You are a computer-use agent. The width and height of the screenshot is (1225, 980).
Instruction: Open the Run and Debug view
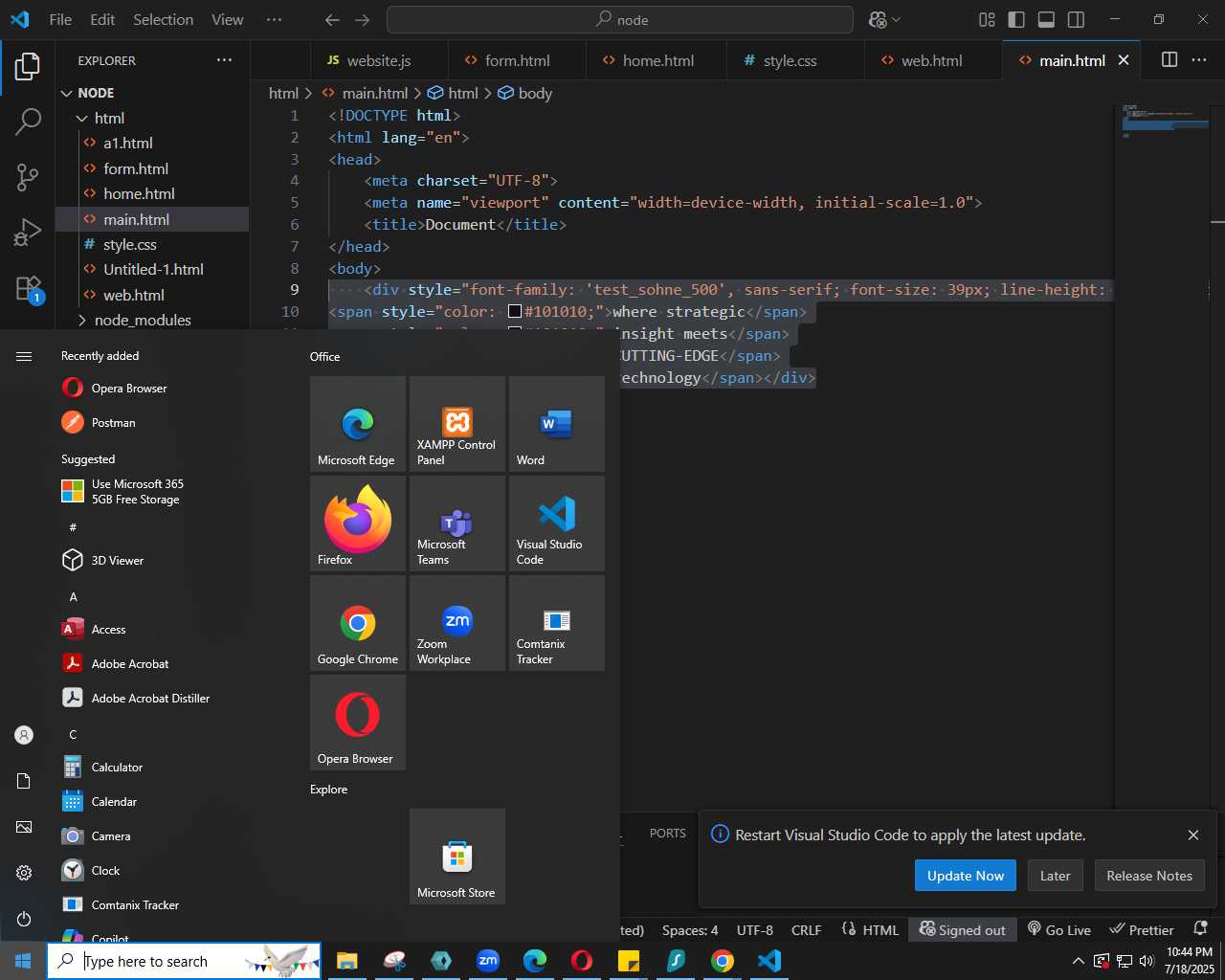tap(28, 232)
